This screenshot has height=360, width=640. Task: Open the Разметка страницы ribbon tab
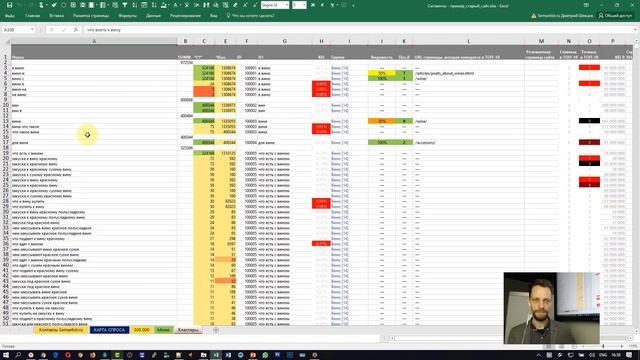91,16
